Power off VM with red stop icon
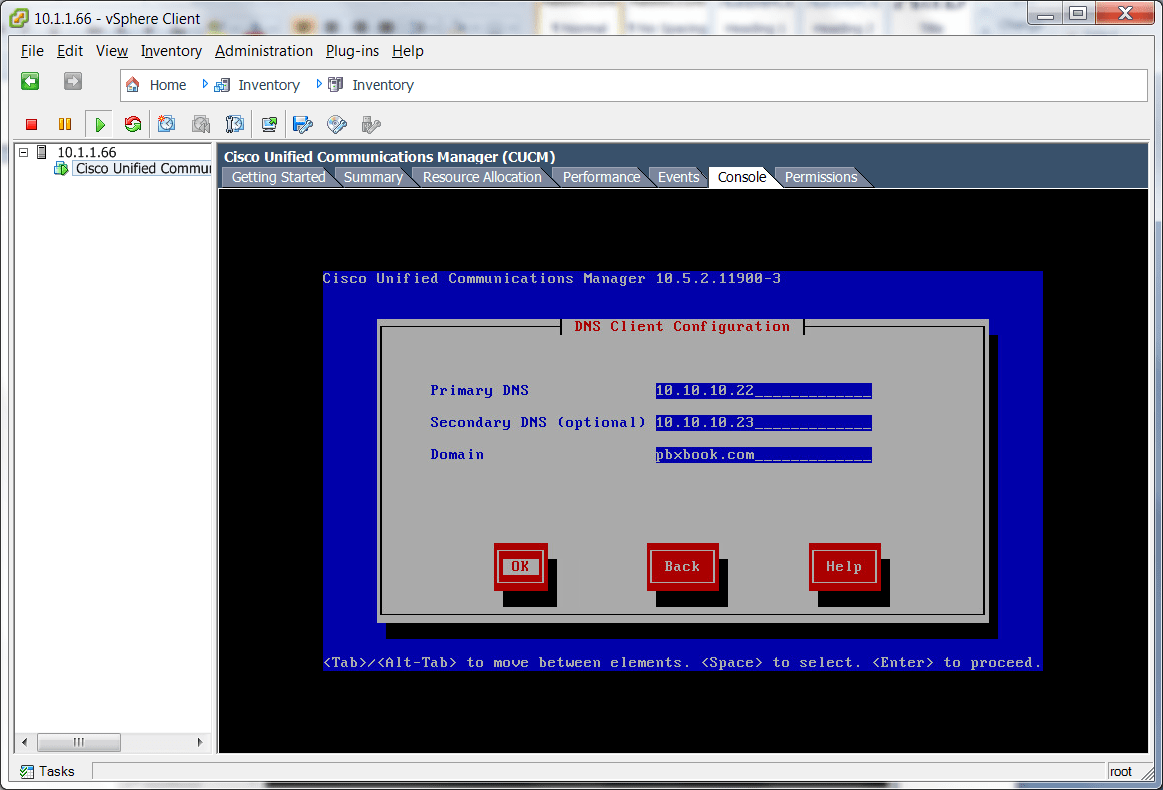The image size is (1163, 790). coord(31,125)
